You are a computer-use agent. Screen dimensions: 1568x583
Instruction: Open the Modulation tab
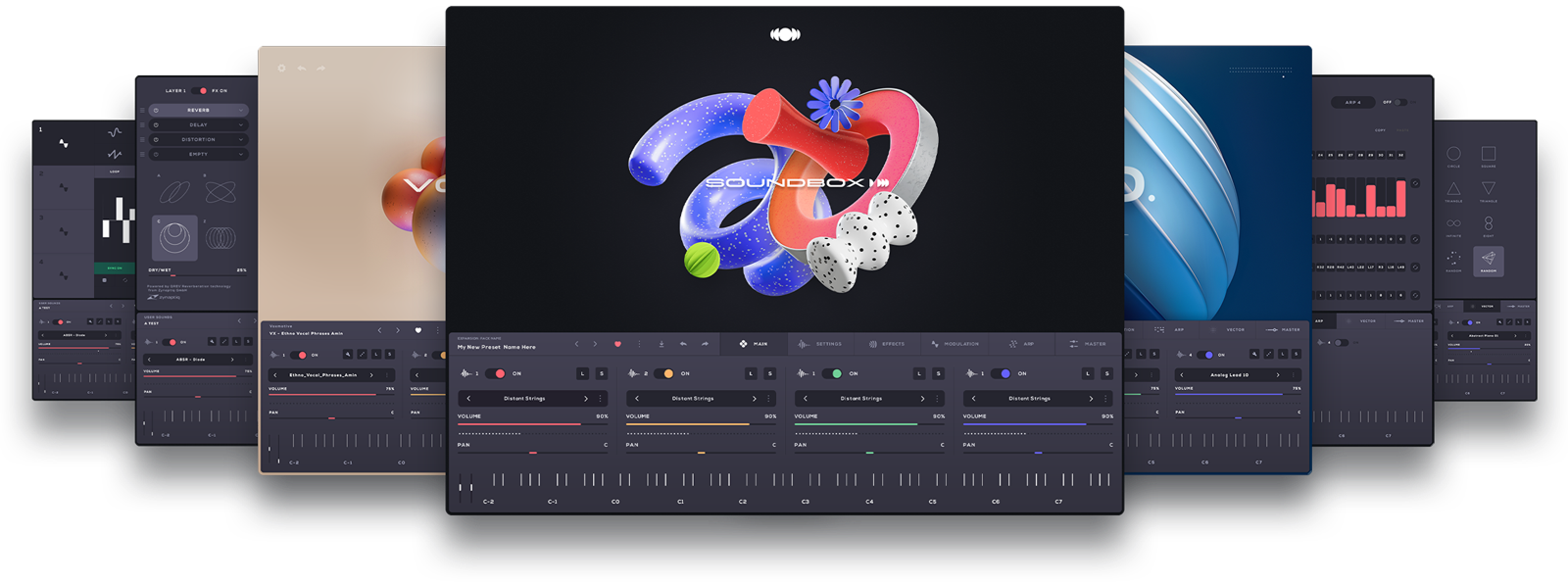tap(955, 344)
